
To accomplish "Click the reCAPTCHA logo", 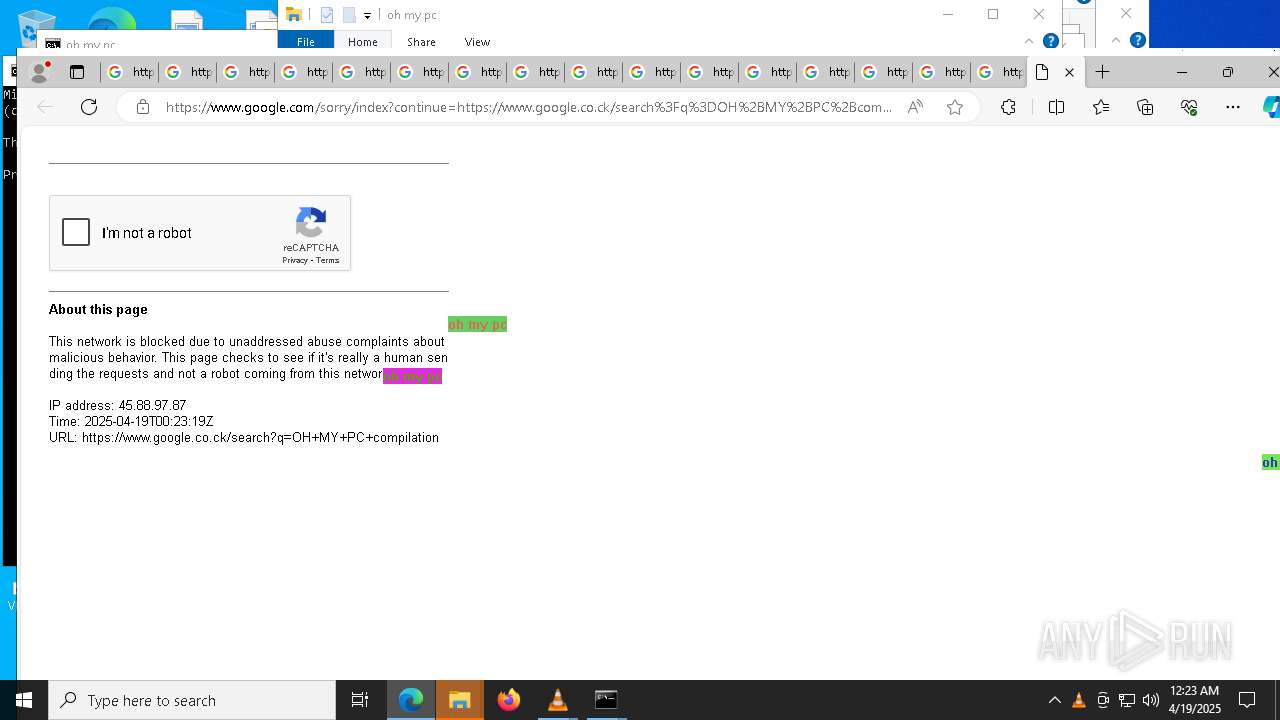I will [311, 223].
